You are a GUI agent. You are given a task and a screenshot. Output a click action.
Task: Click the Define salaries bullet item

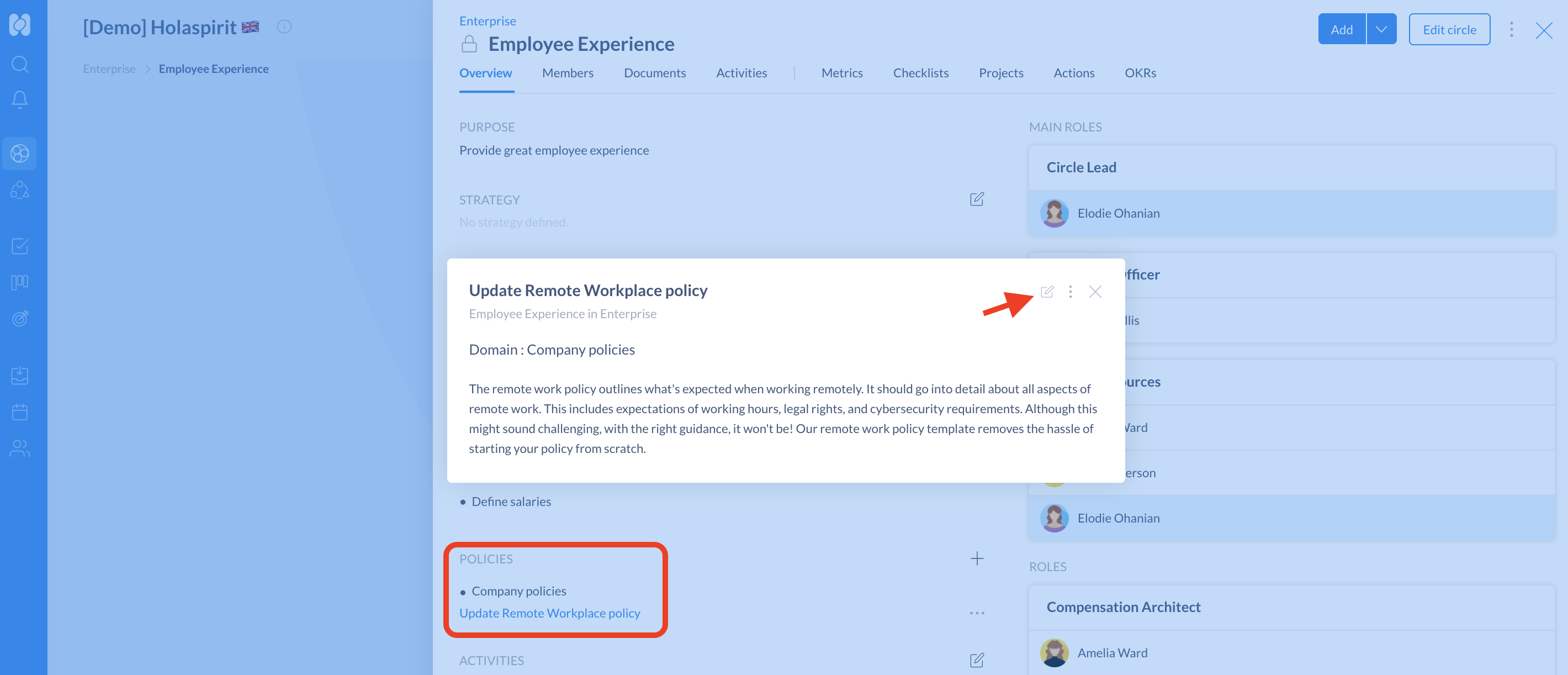point(511,502)
